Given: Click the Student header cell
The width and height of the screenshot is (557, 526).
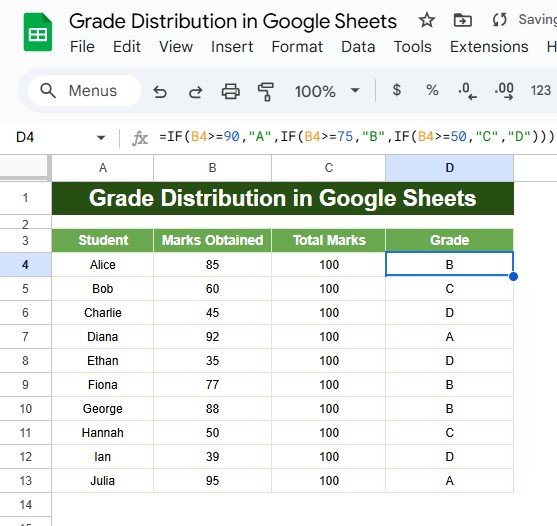Looking at the screenshot, I should click(103, 240).
